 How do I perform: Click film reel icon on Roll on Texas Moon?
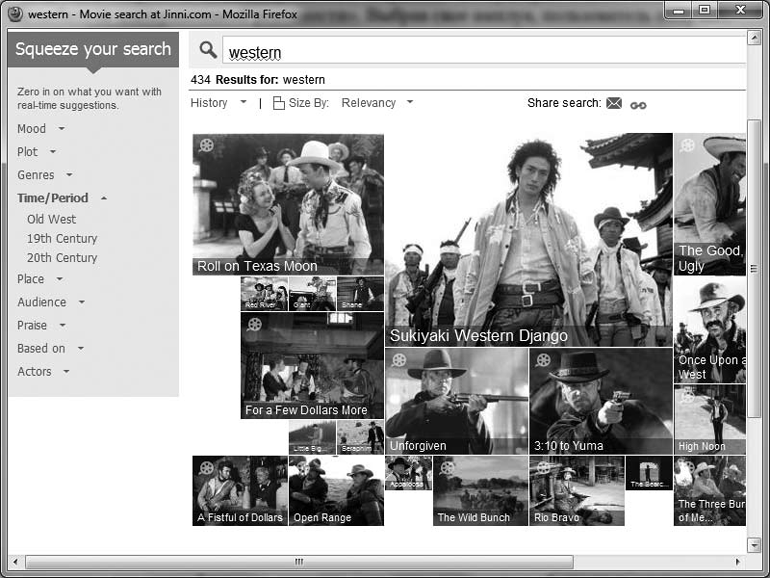206,145
